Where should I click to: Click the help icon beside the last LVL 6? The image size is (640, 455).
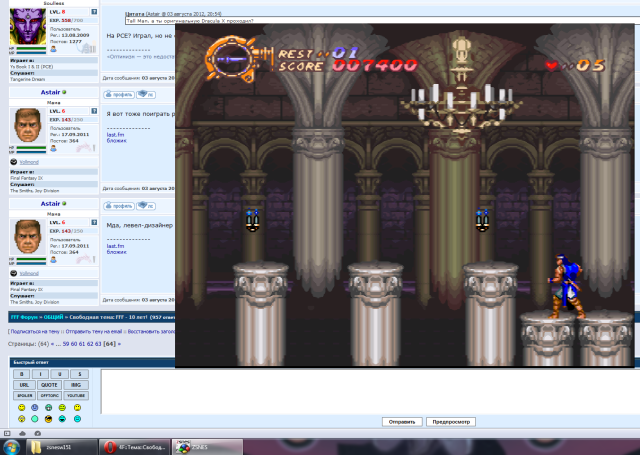(x=94, y=222)
